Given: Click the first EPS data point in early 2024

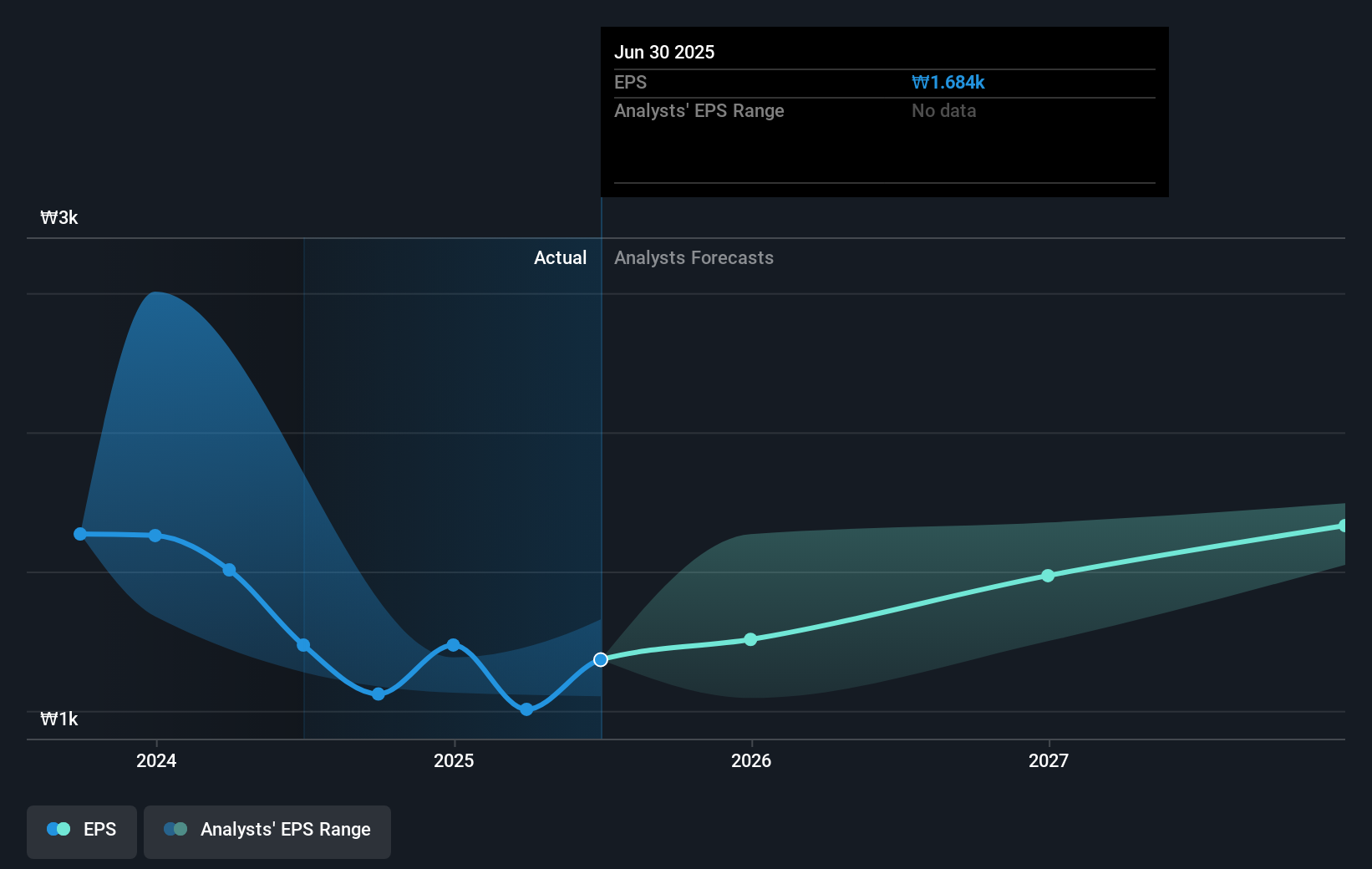Looking at the screenshot, I should click(79, 533).
